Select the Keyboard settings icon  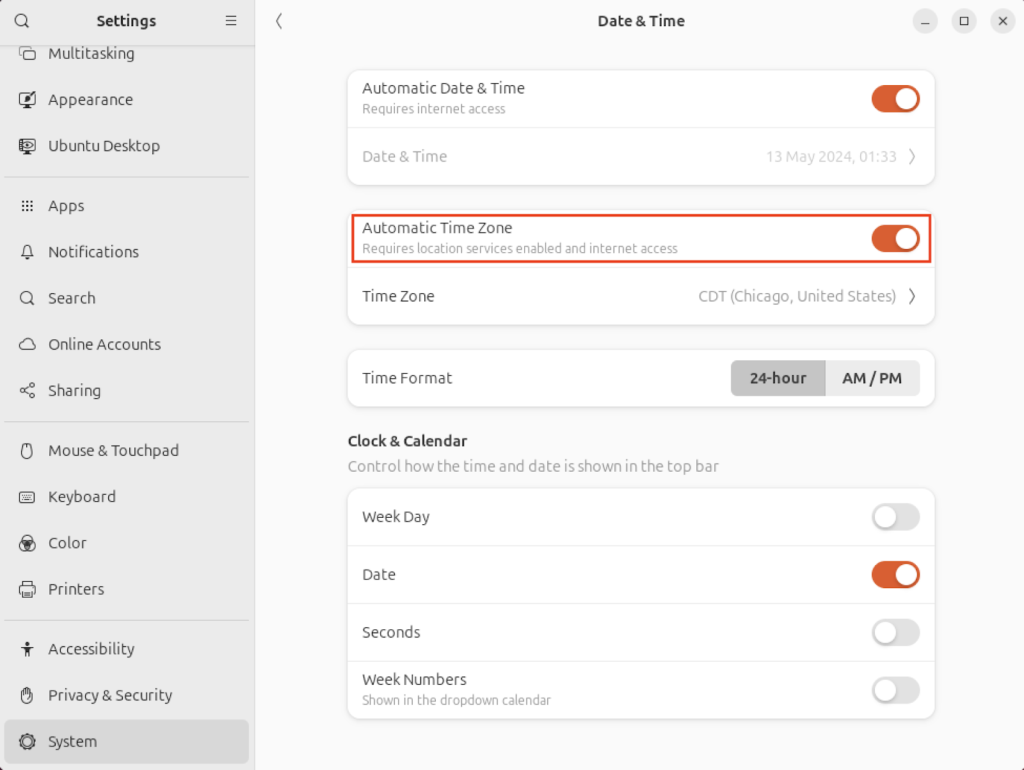coord(28,496)
